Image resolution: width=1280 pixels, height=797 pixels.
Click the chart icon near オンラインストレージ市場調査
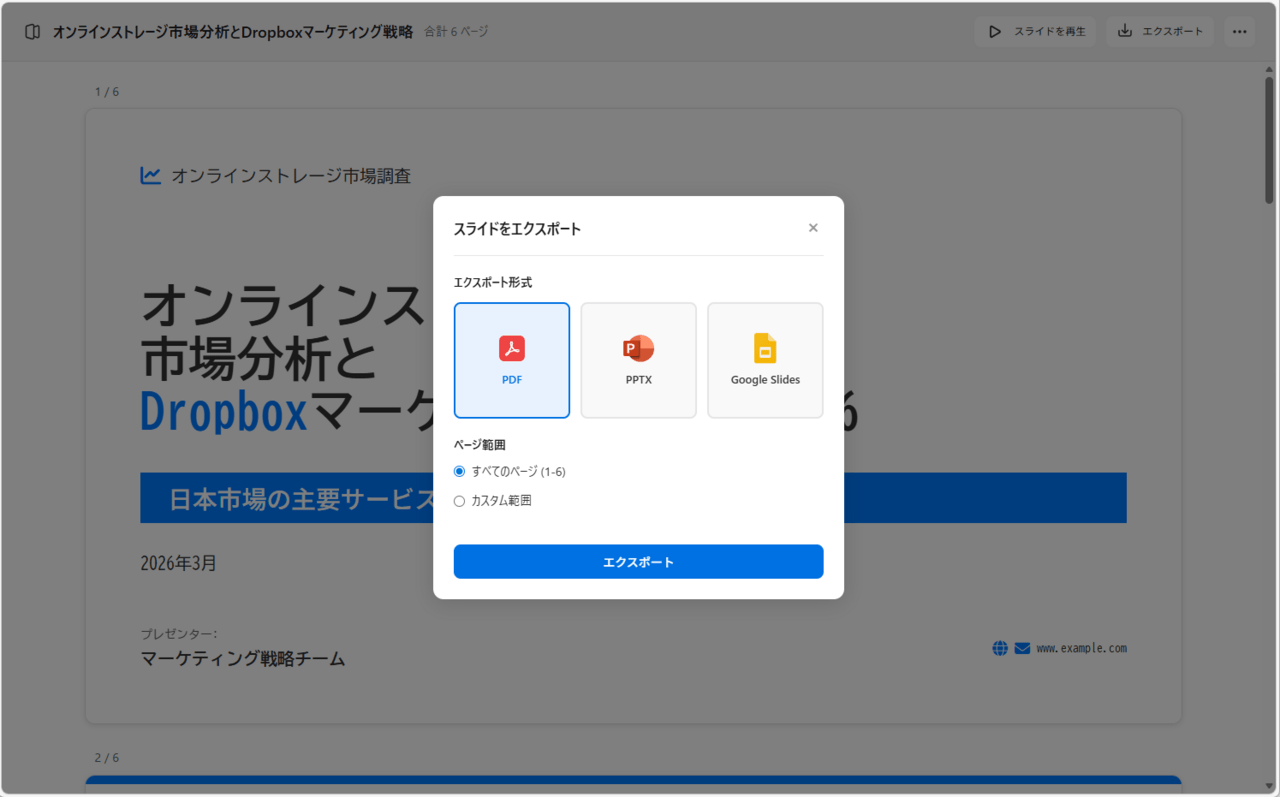pos(151,176)
